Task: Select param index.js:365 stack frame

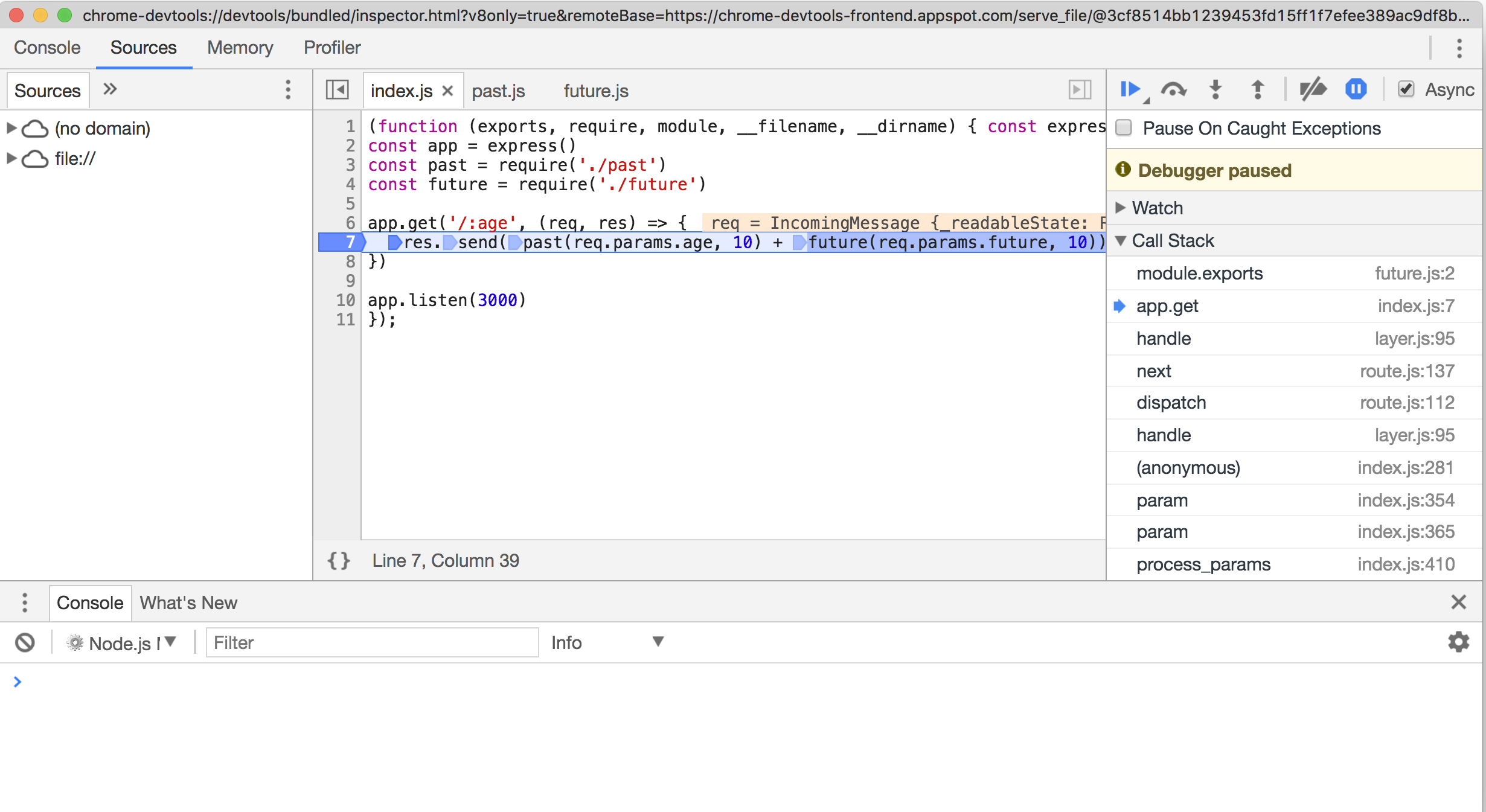Action: 1295,532
